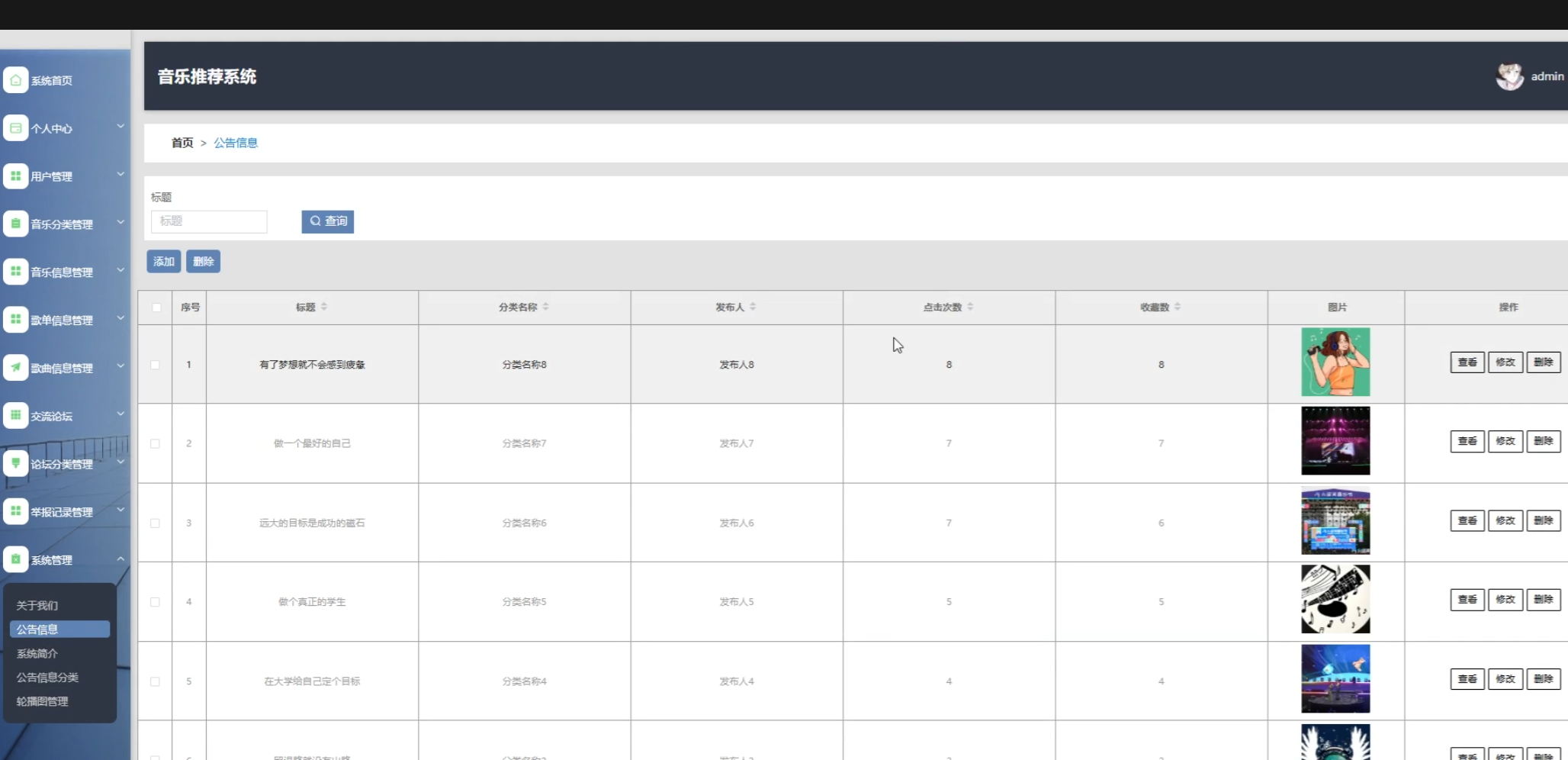1568x760 pixels.
Task: Click the 首页 breadcrumb link
Action: click(182, 143)
